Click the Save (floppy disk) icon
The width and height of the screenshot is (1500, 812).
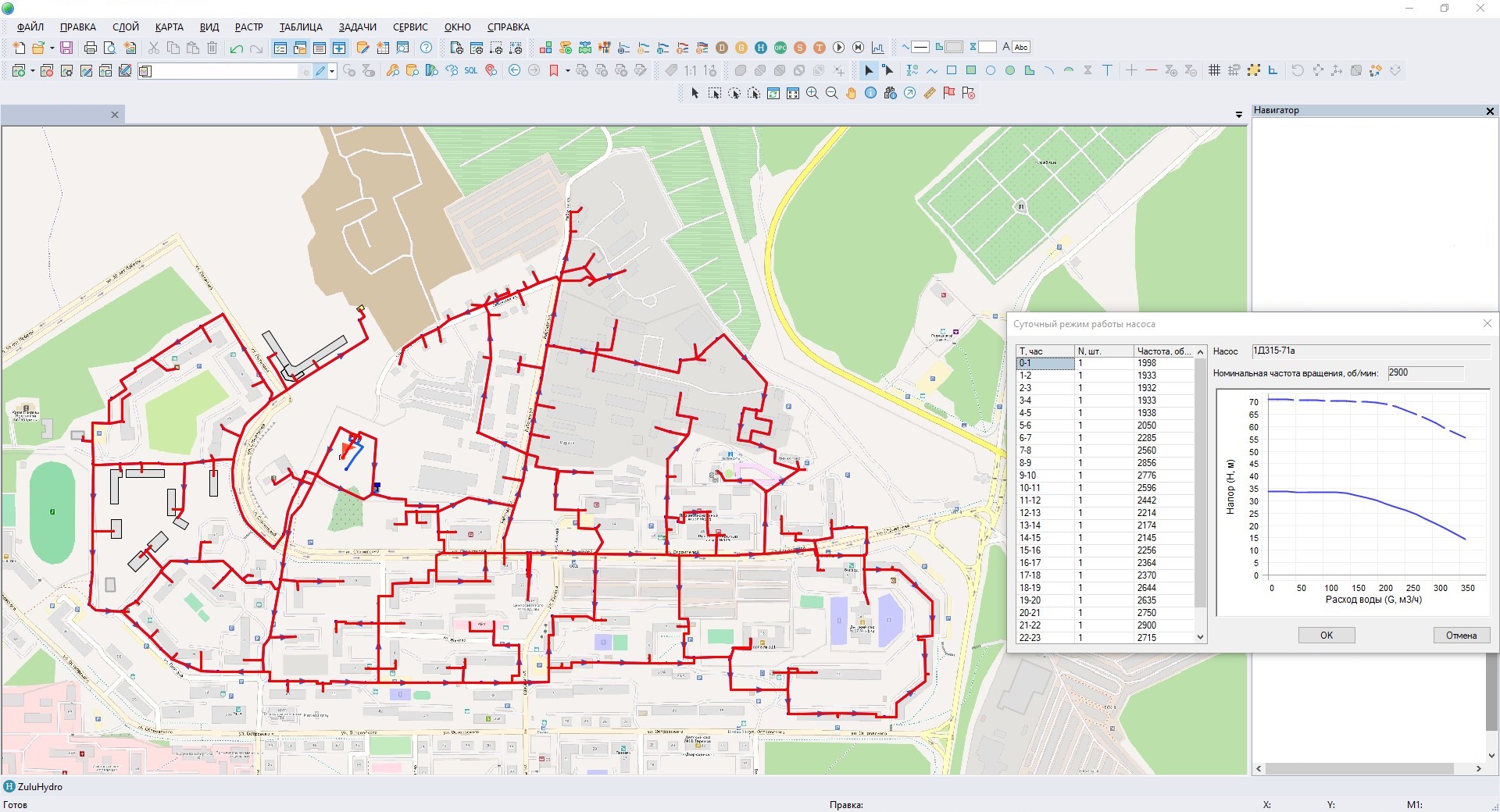pos(66,48)
